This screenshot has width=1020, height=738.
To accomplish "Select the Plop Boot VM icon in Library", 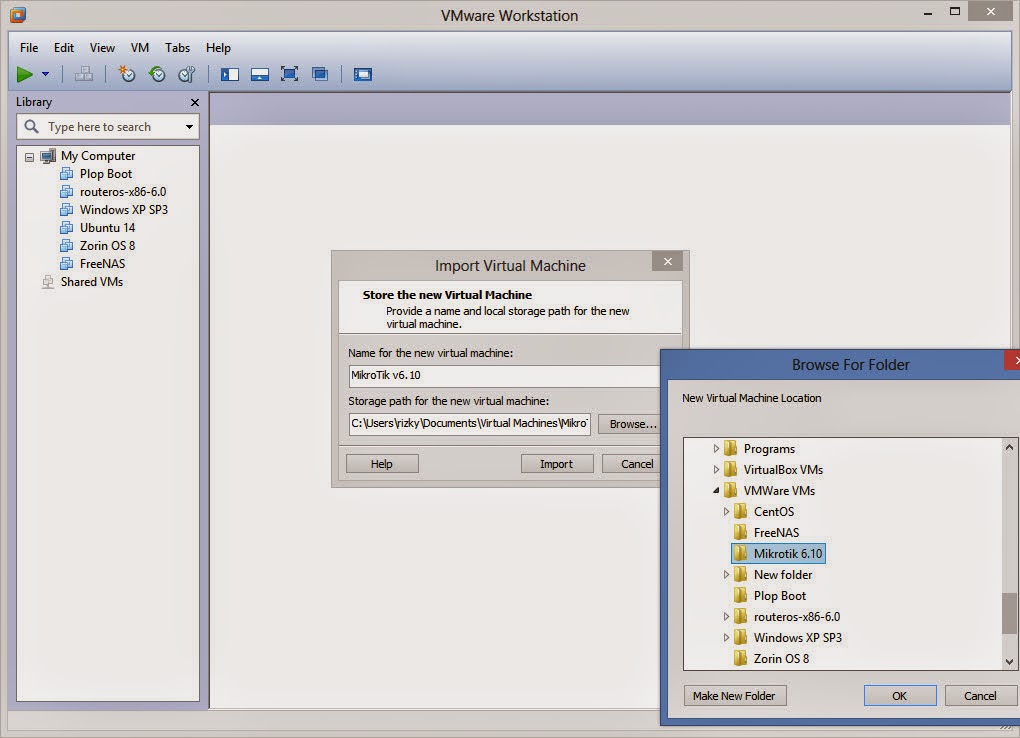I will (66, 174).
